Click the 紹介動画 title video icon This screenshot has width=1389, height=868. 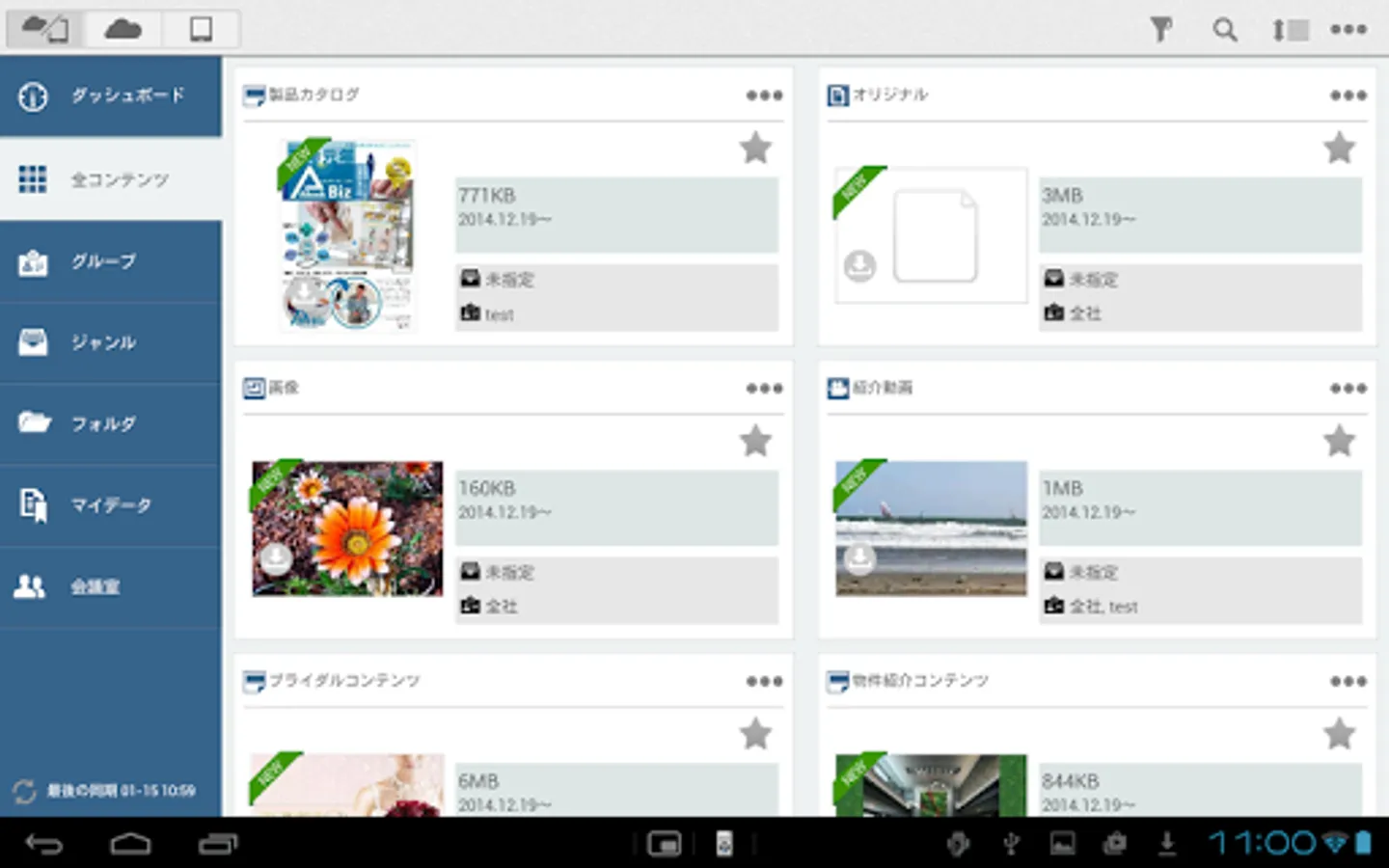(837, 388)
